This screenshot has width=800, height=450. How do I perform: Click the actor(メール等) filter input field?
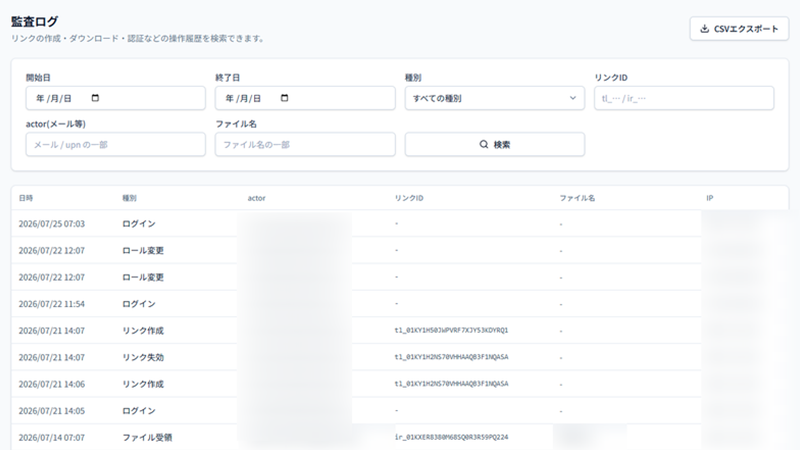pos(115,144)
